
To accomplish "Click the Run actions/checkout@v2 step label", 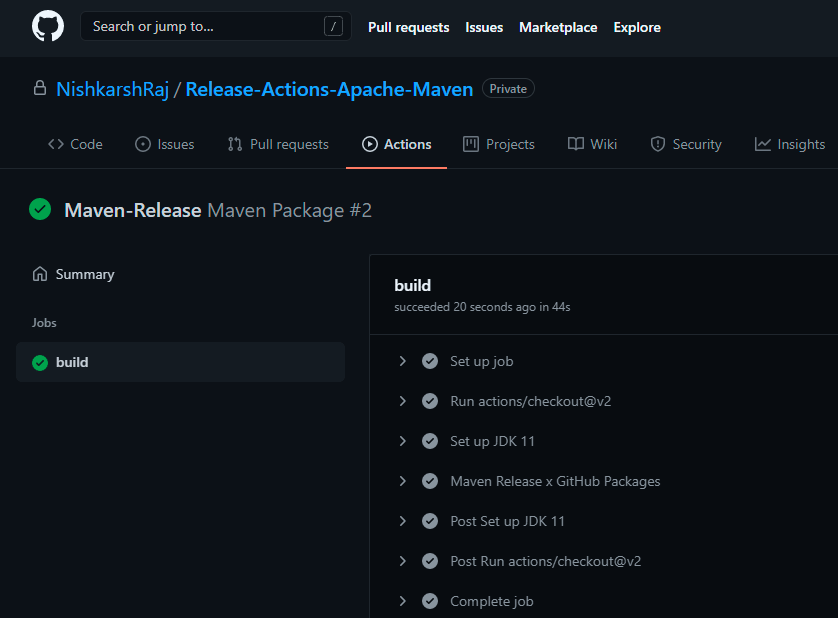I will tap(530, 401).
